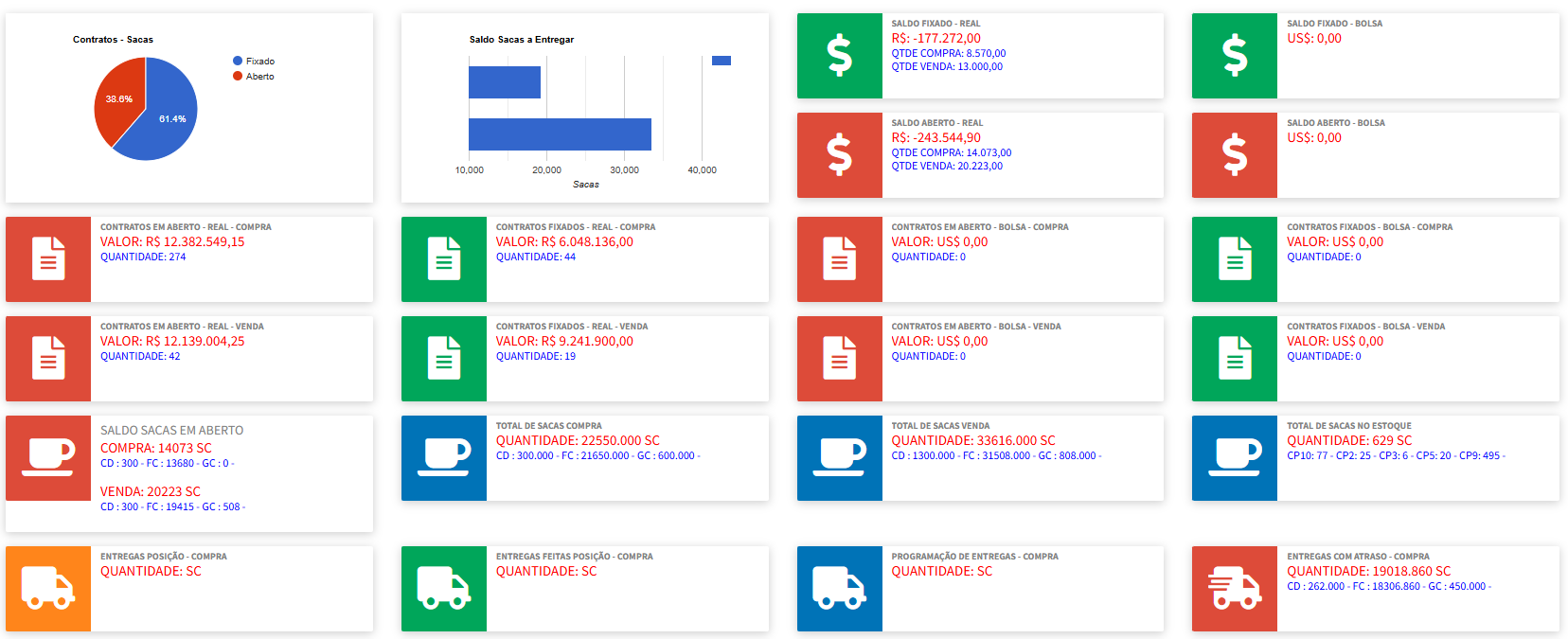Toggle the Aberto legend entry in pie chart
The image size is (1568, 639).
coord(259,77)
